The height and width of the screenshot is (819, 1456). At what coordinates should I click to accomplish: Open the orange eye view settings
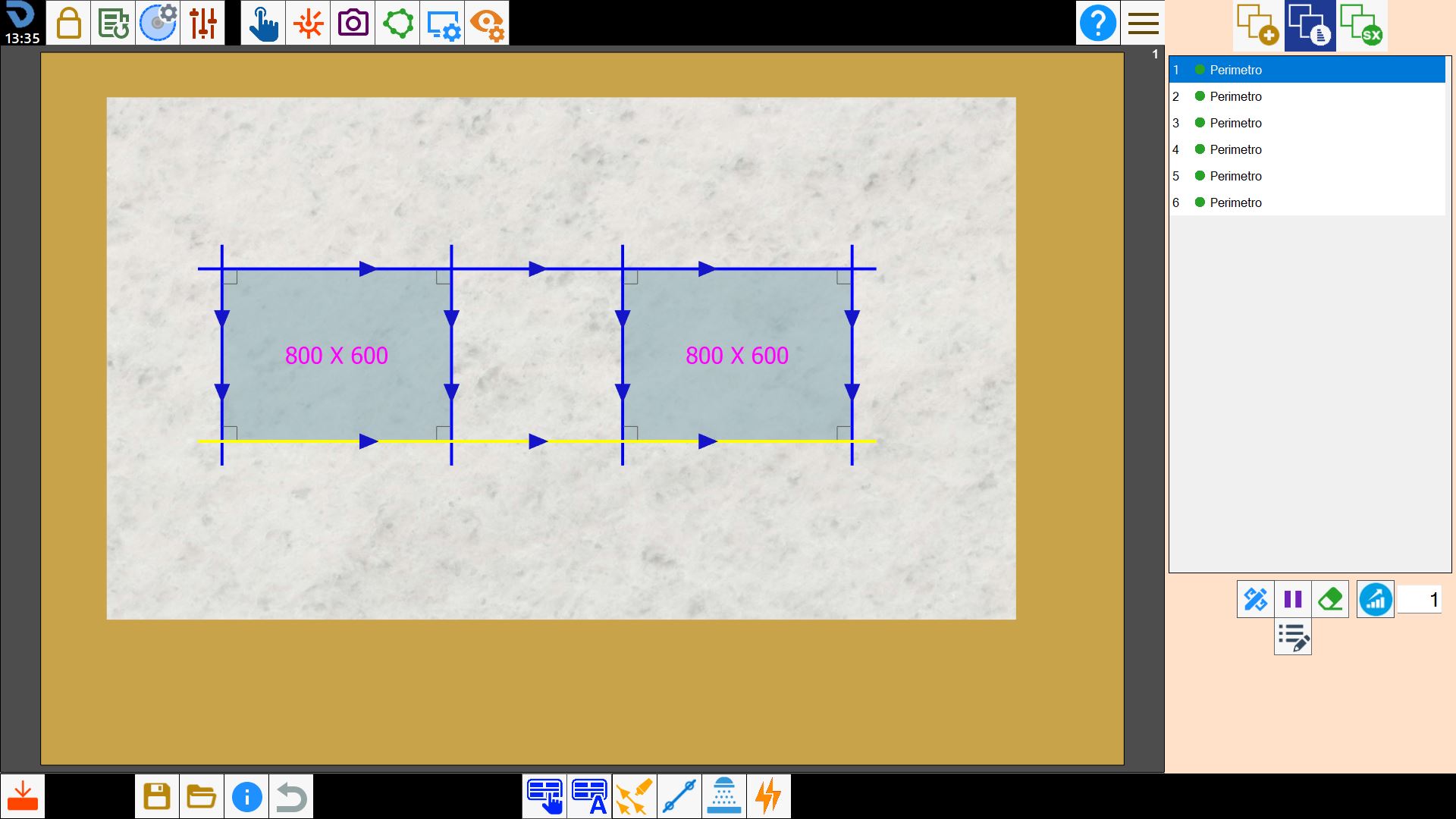pyautogui.click(x=487, y=23)
